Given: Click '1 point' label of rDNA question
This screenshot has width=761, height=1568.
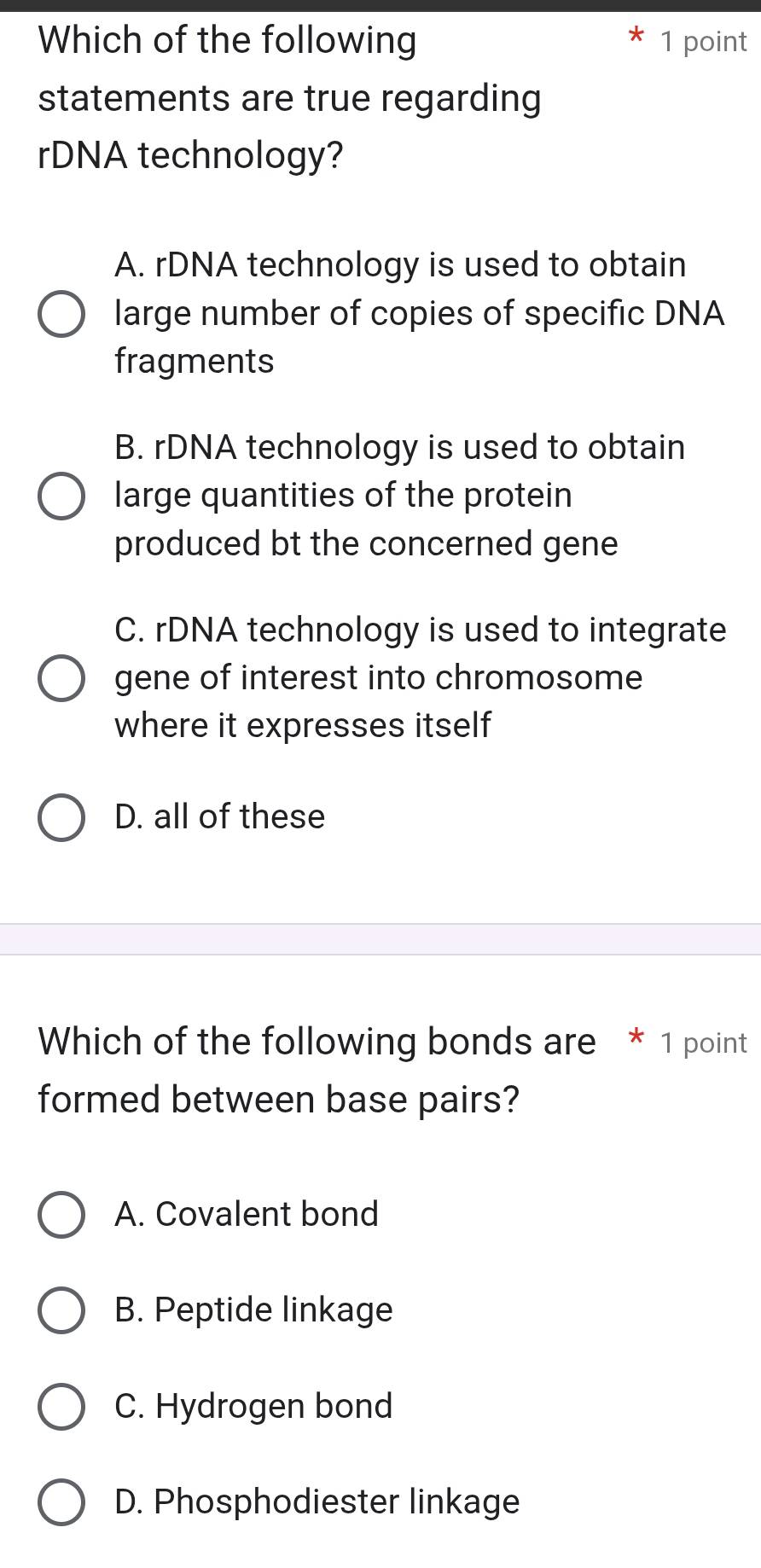Looking at the screenshot, I should click(704, 42).
